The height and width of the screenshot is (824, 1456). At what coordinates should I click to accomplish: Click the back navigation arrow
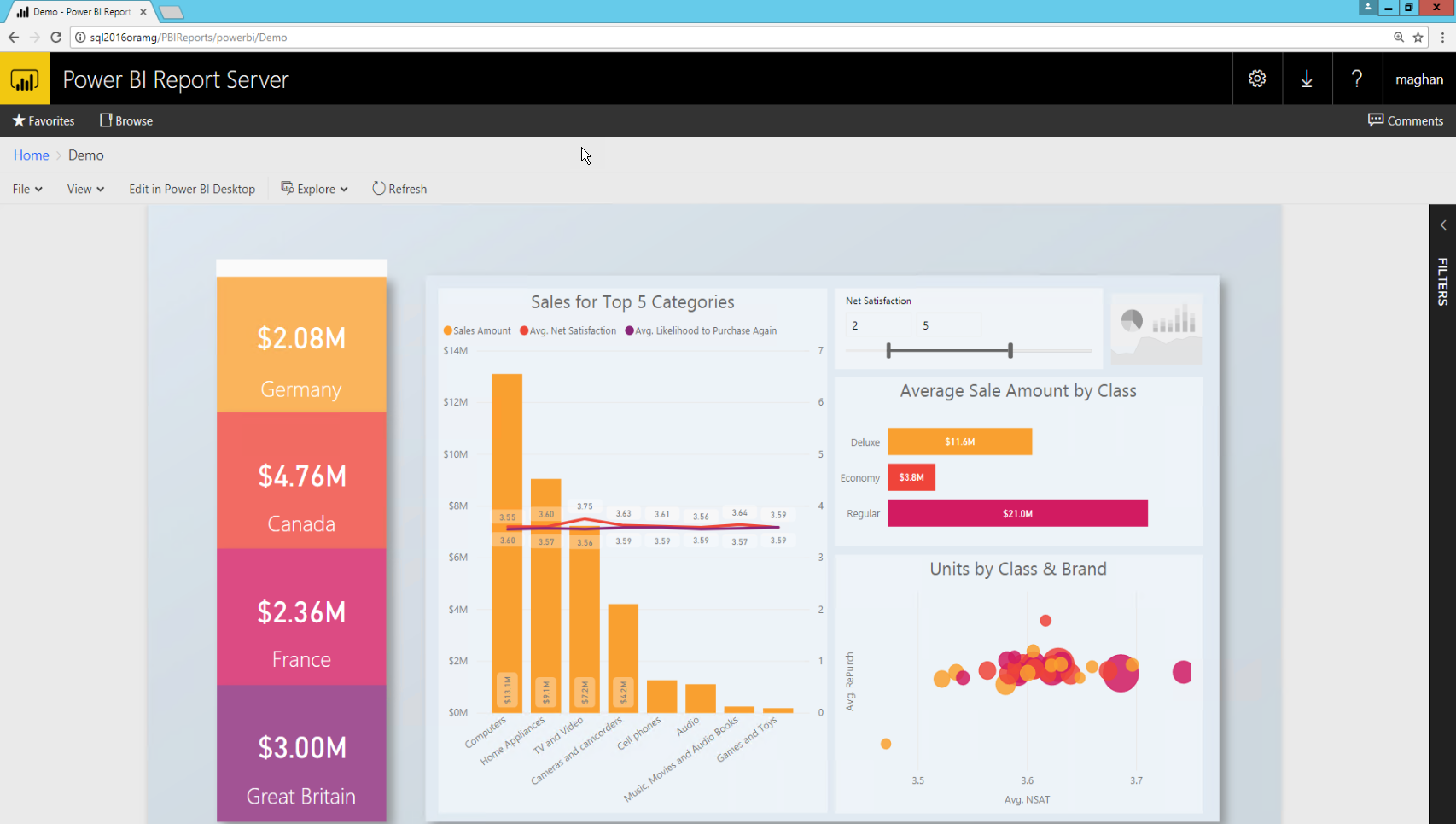[x=13, y=37]
